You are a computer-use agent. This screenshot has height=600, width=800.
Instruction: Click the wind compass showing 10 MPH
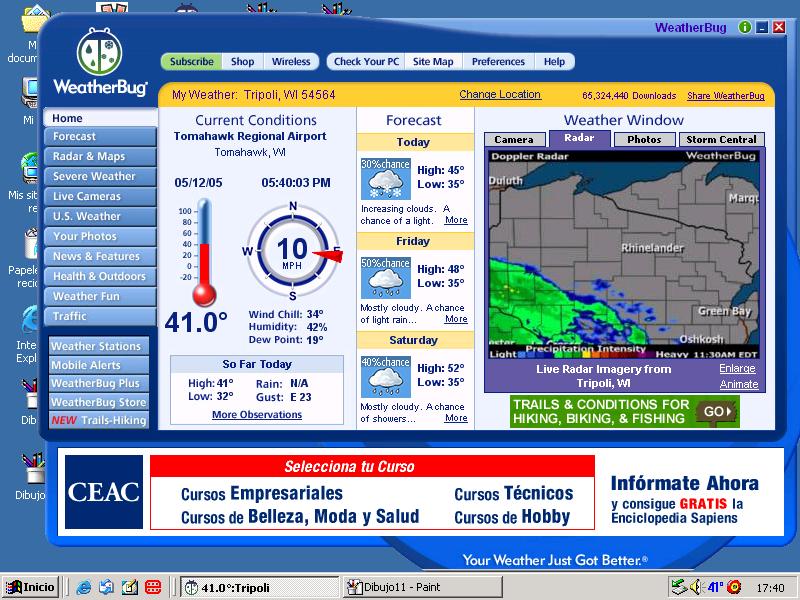pyautogui.click(x=292, y=251)
